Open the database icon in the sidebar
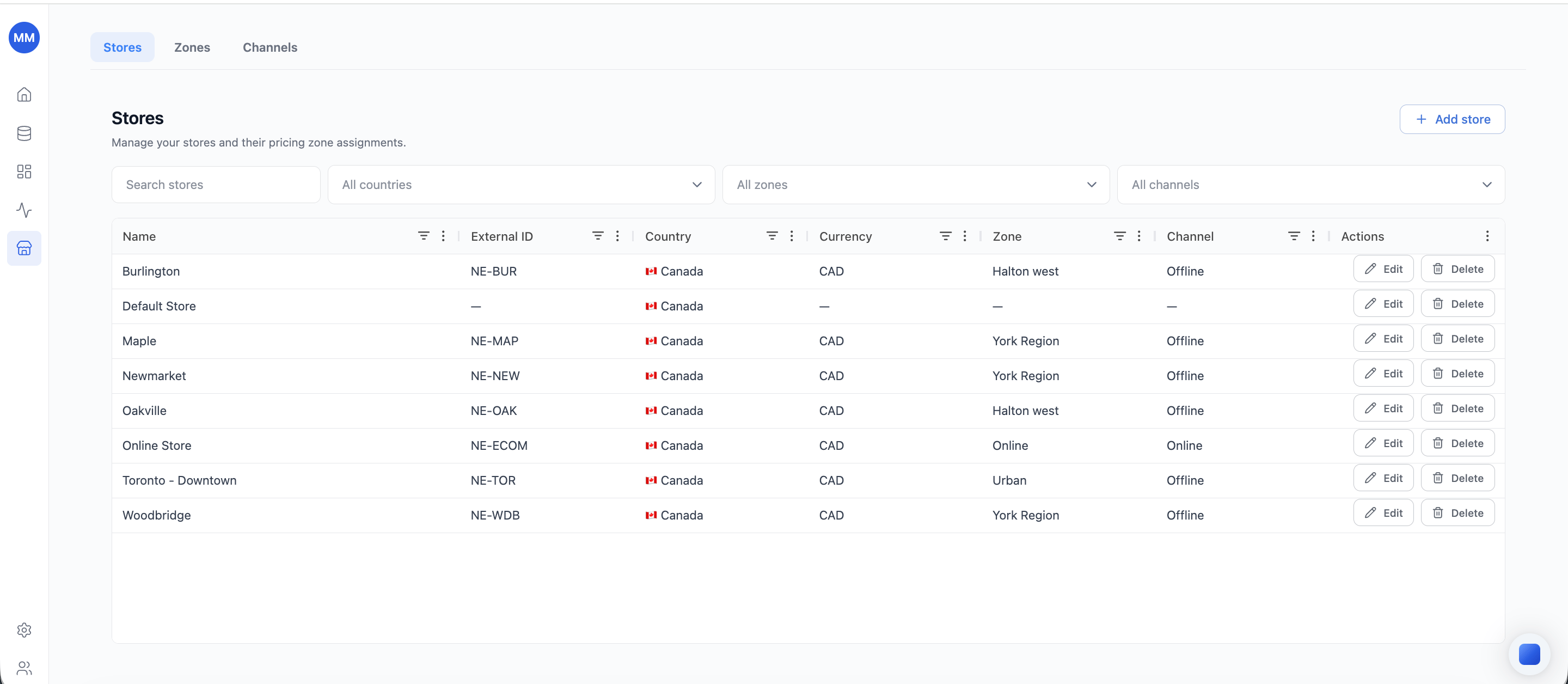Viewport: 1568px width, 684px height. (24, 133)
